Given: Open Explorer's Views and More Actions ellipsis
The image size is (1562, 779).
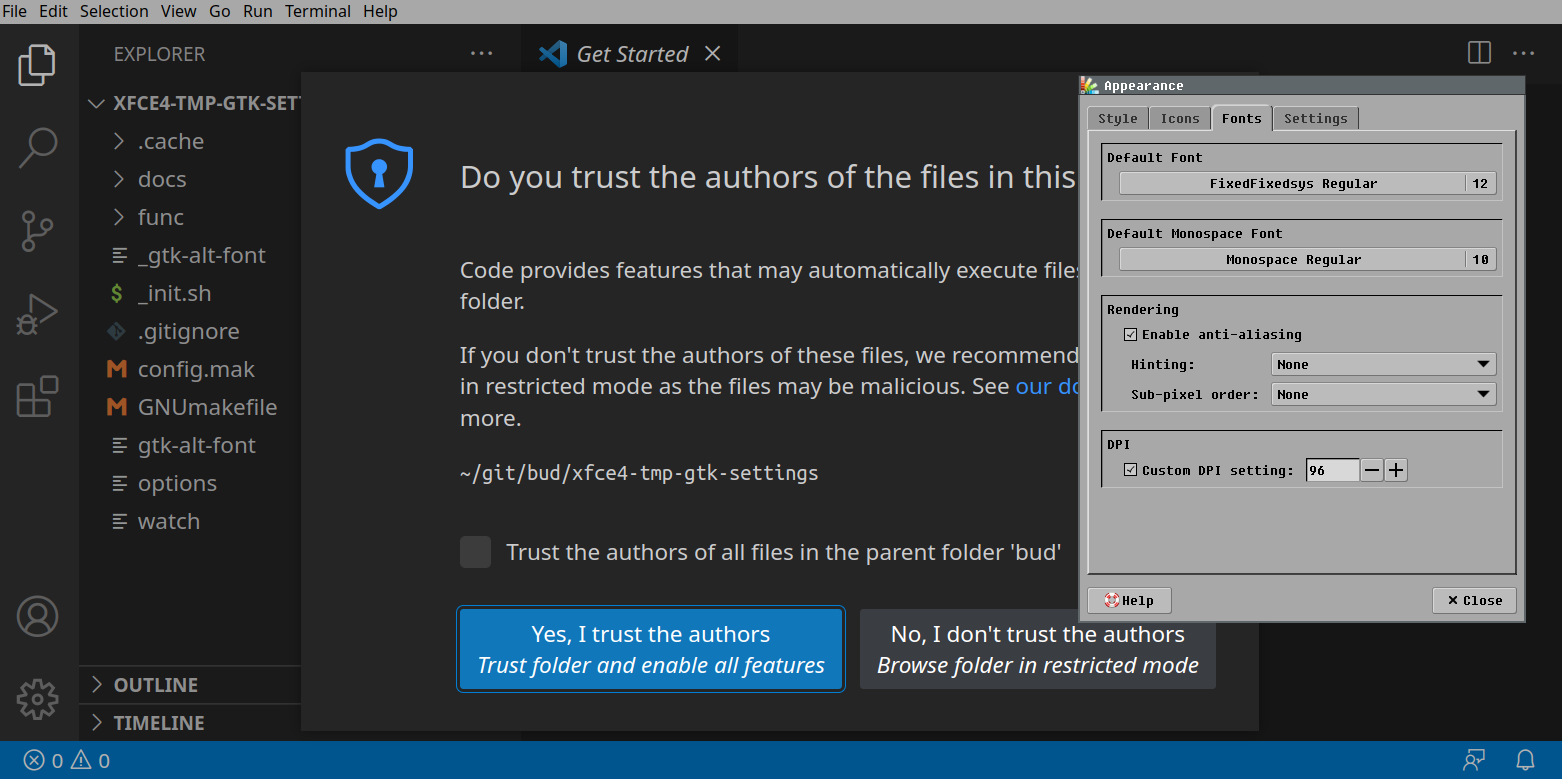Looking at the screenshot, I should 481,54.
